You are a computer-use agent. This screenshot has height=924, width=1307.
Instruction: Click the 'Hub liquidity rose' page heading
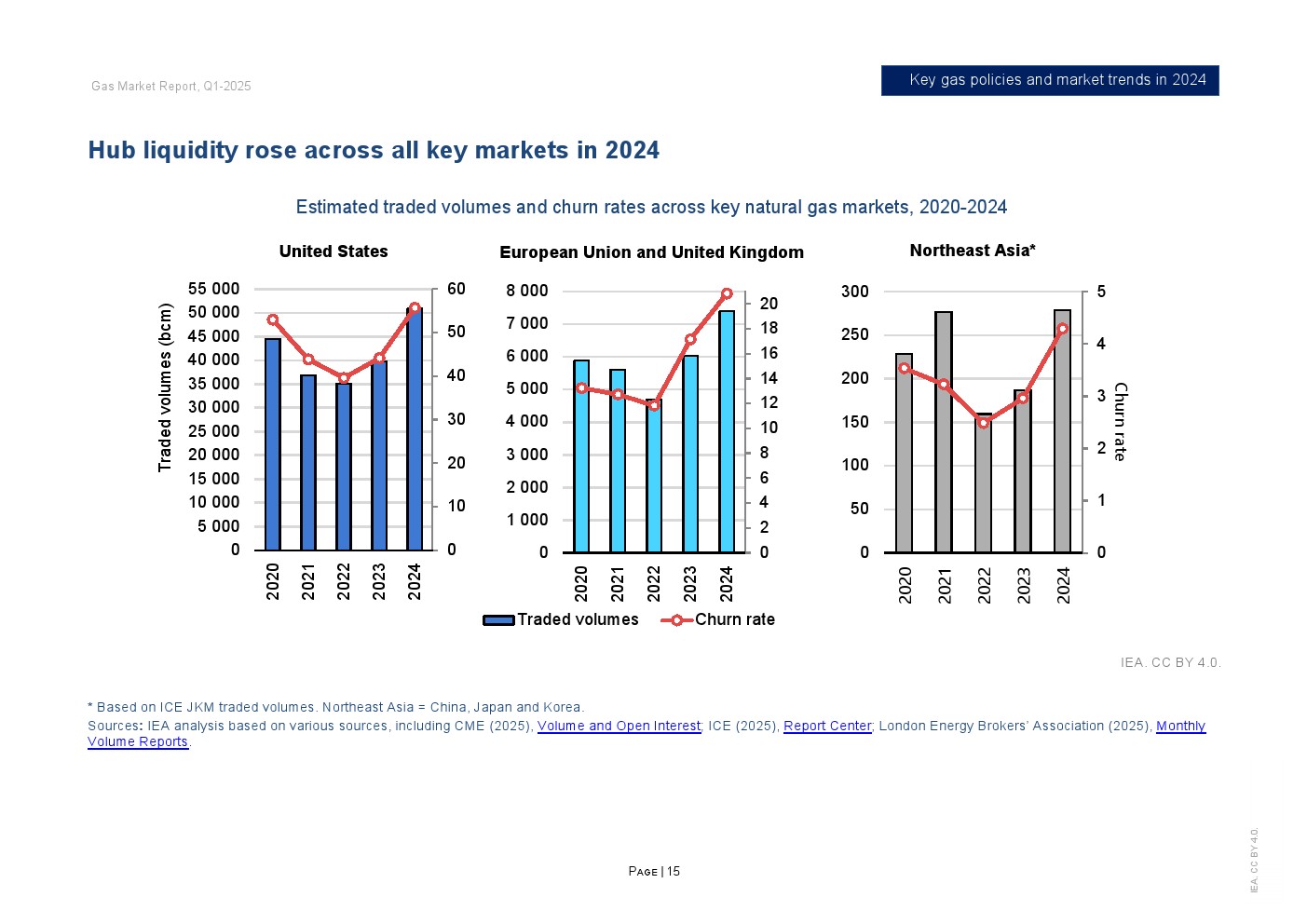pyautogui.click(x=374, y=151)
